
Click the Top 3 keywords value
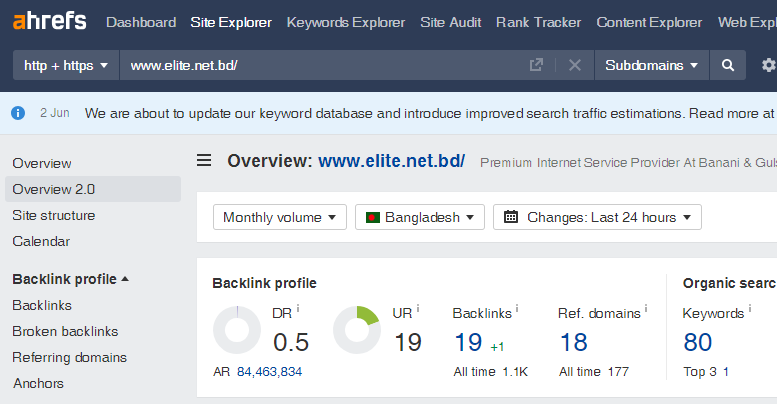click(725, 371)
